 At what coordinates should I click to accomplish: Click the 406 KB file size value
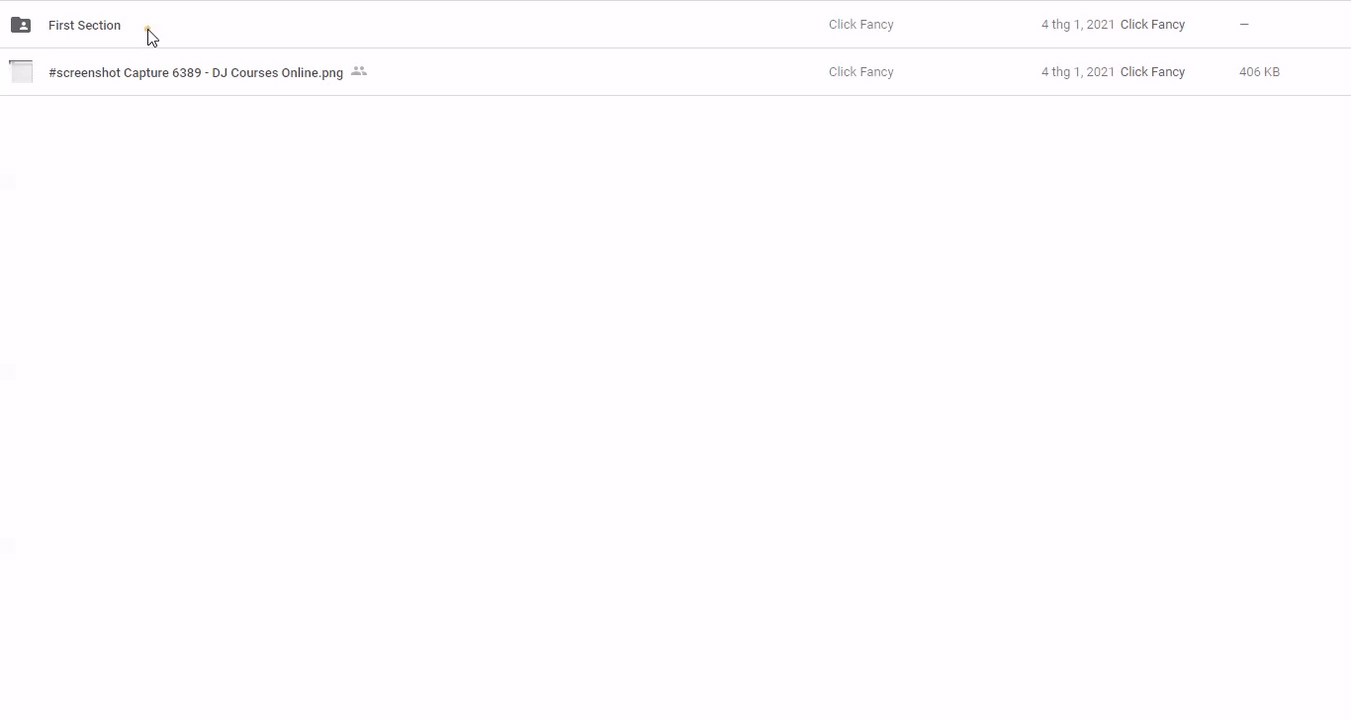(1259, 72)
